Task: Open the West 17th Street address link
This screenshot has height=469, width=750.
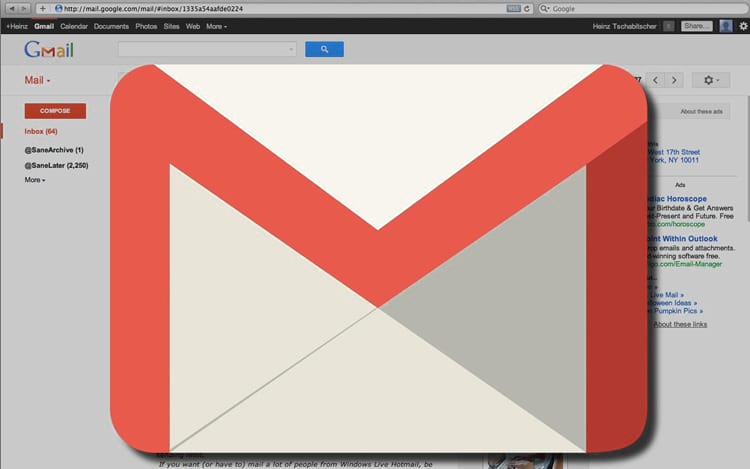Action: pos(674,152)
